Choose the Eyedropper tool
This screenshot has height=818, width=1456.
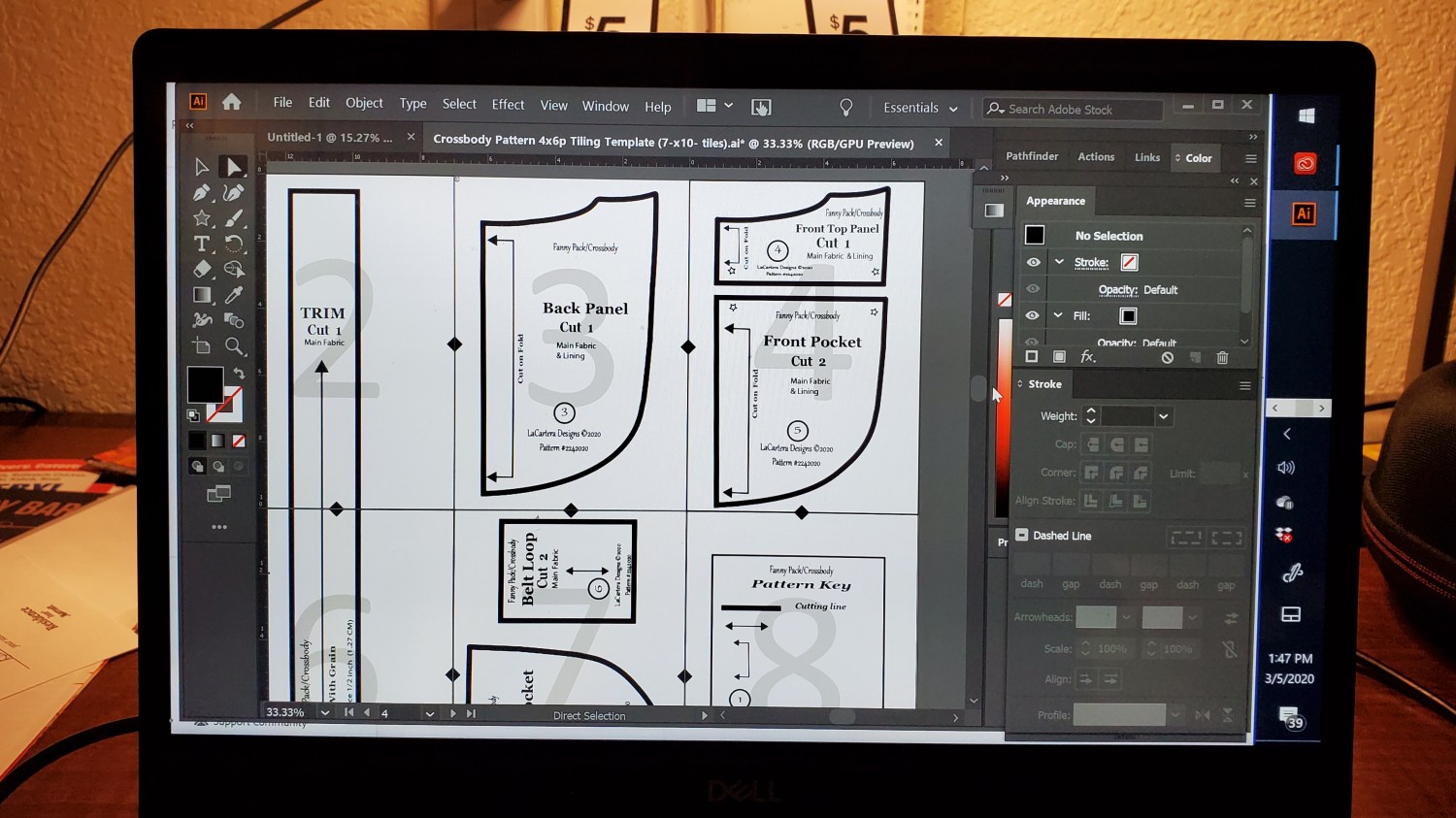pos(234,295)
